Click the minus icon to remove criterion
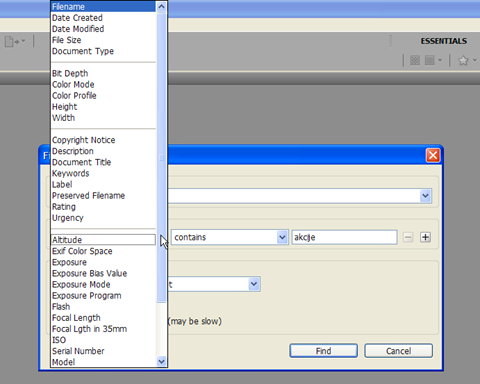 408,237
